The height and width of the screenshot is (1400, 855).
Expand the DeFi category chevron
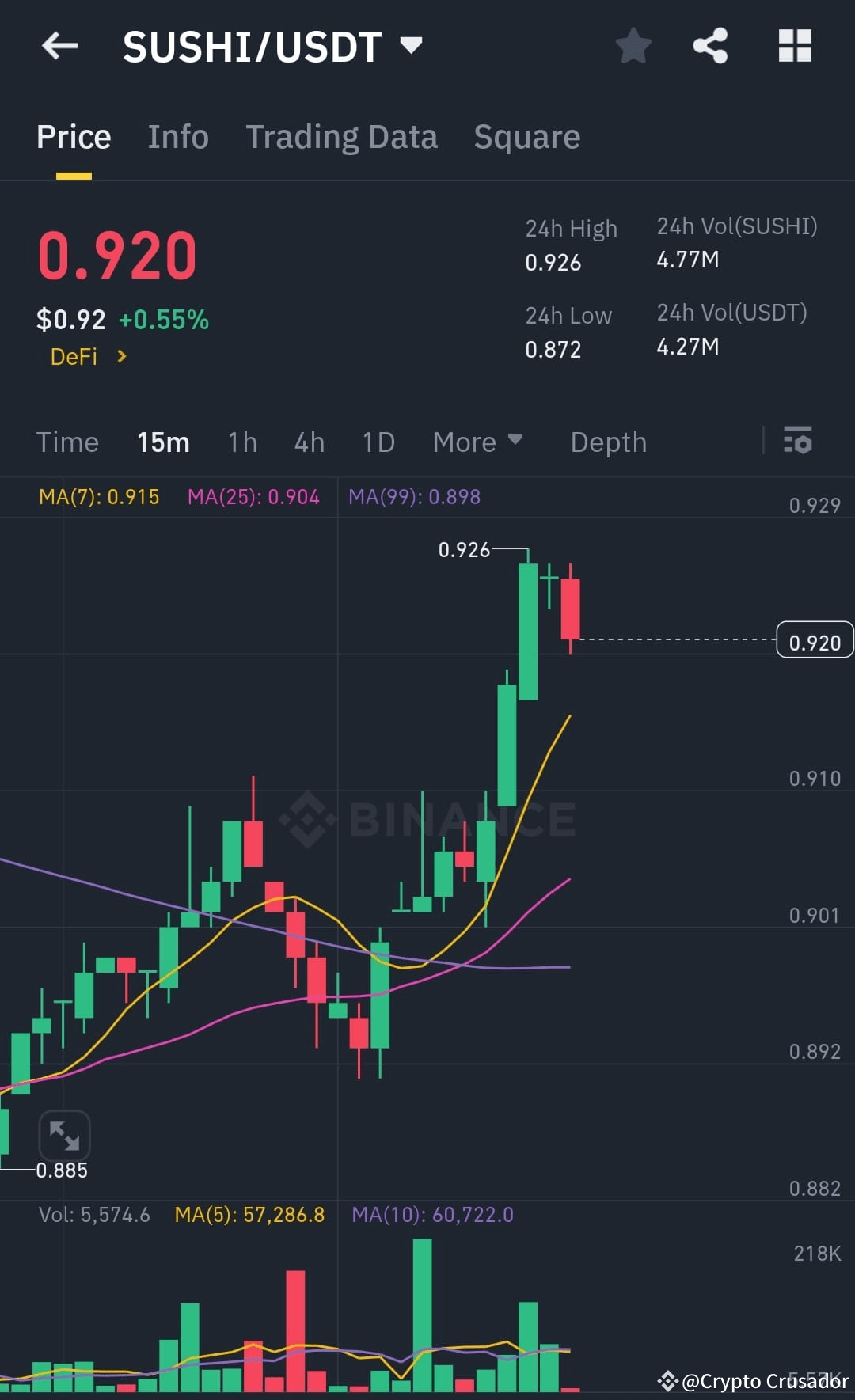coord(123,357)
